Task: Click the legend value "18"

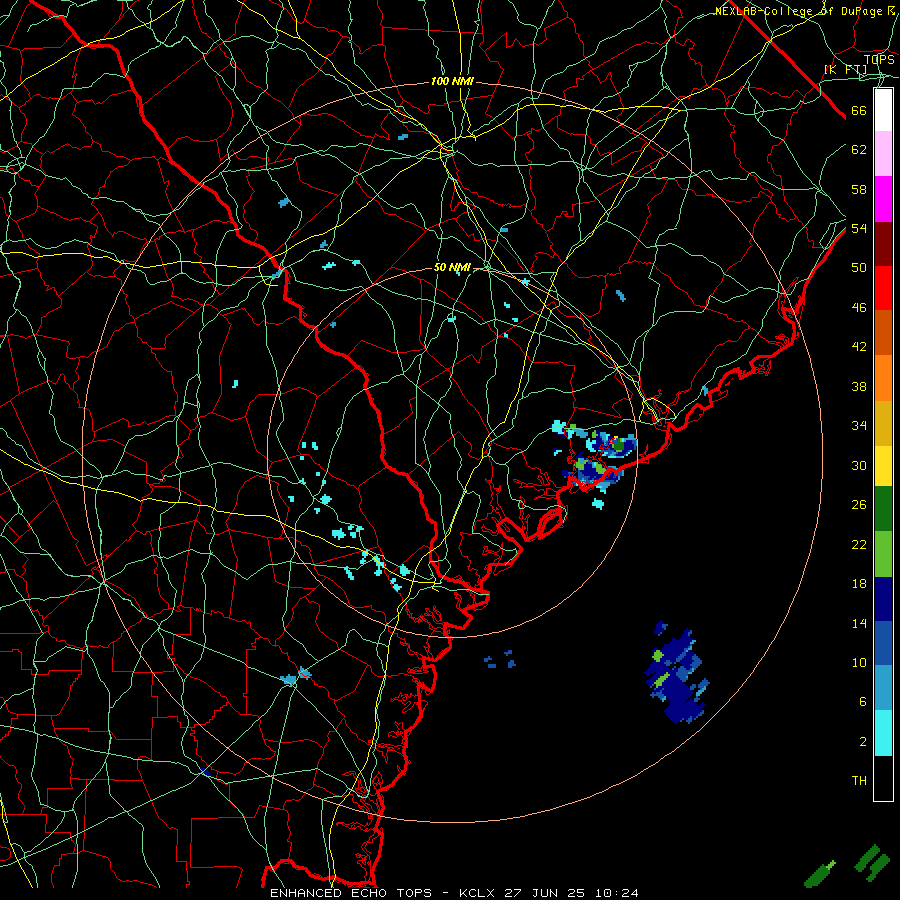Action: point(859,584)
